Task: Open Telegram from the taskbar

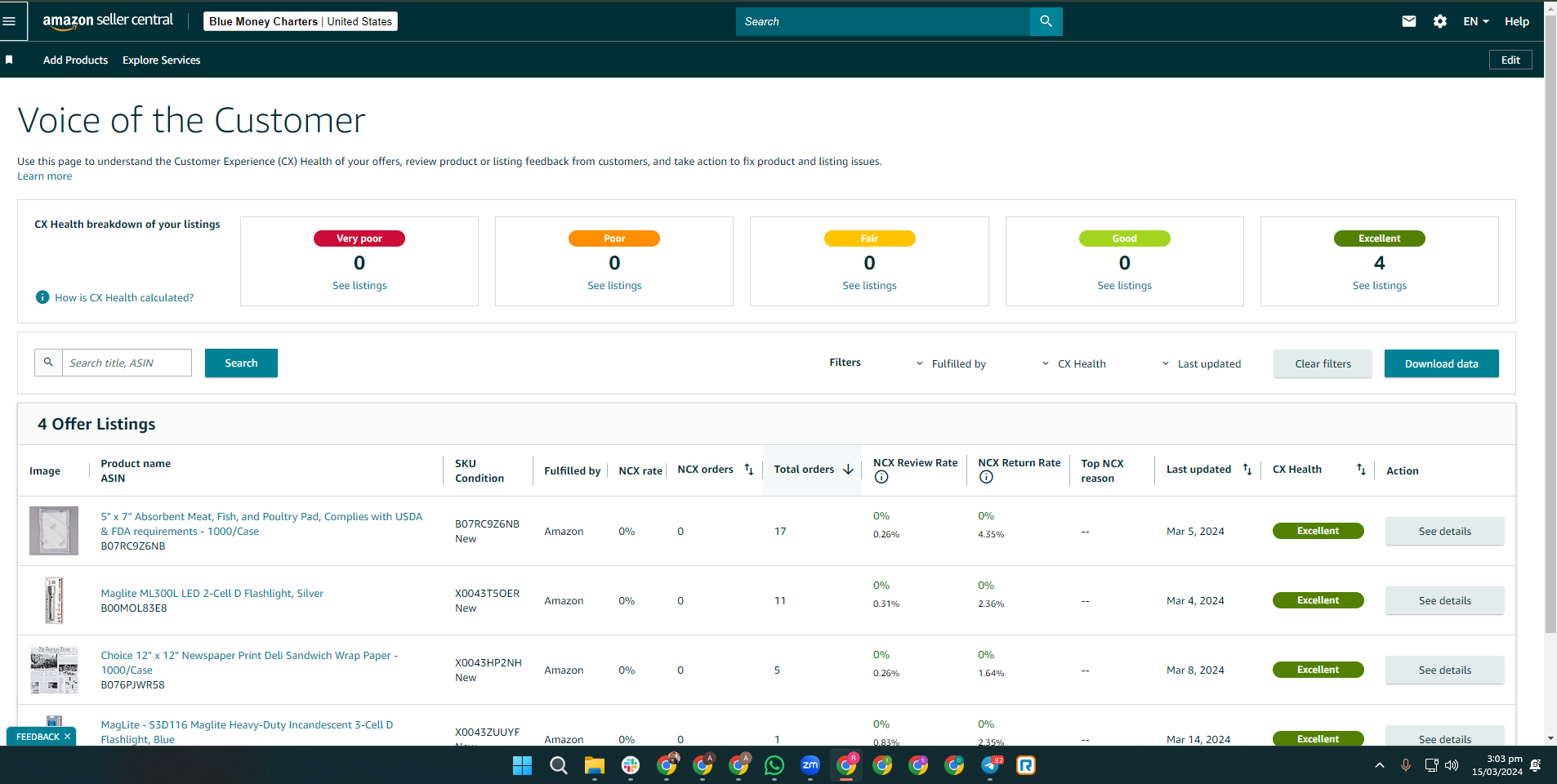Action: tap(991, 765)
